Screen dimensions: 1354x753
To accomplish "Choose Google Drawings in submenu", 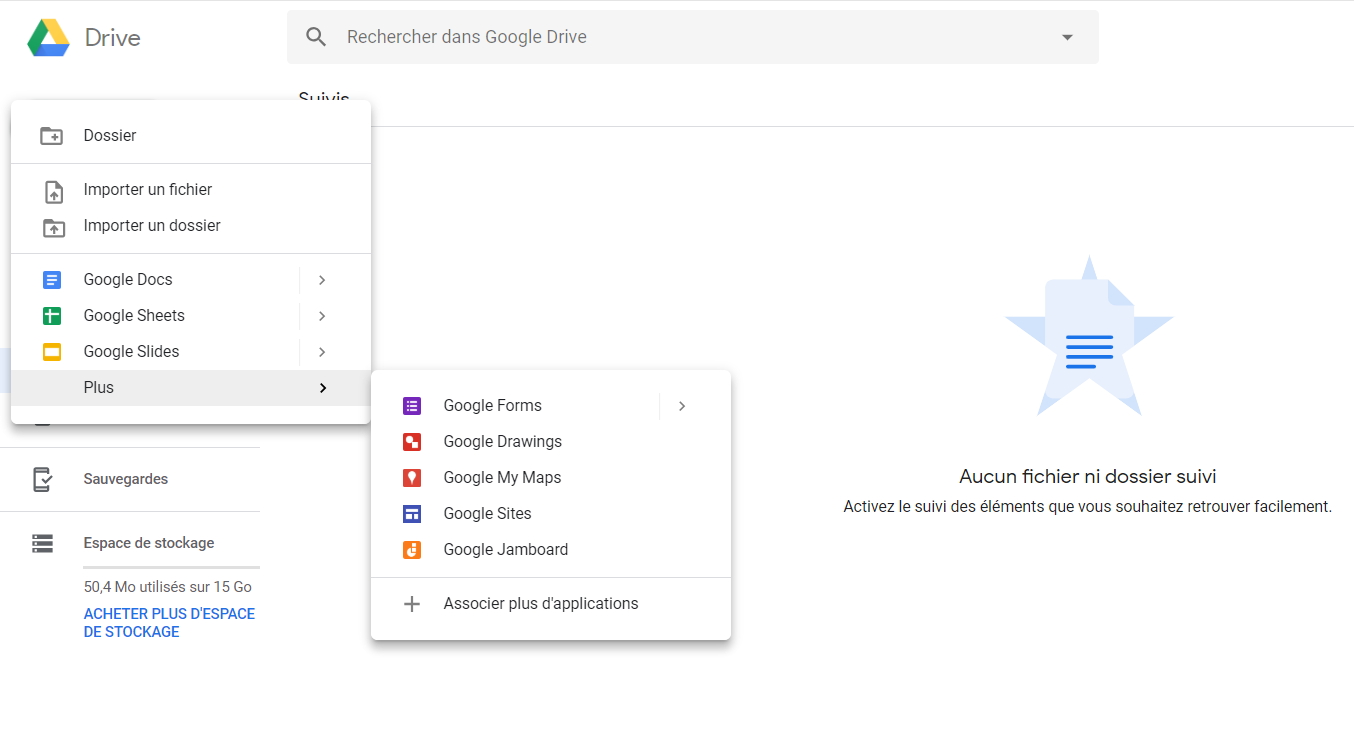I will click(551, 442).
